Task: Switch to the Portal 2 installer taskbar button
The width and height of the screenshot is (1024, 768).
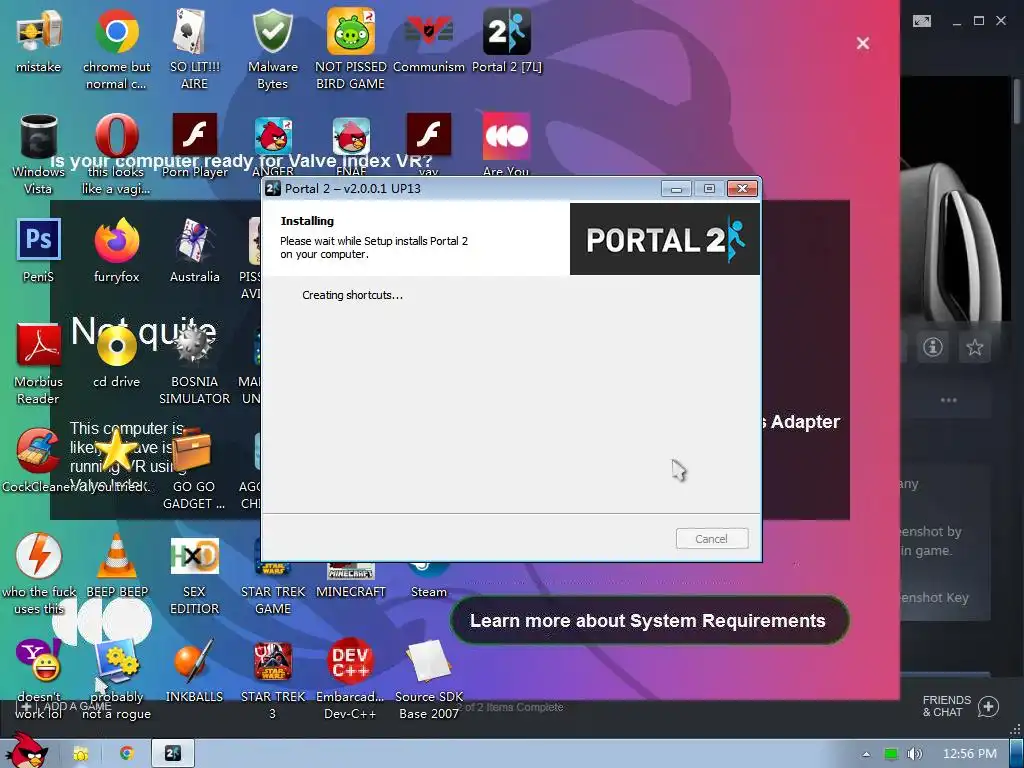Action: point(172,754)
